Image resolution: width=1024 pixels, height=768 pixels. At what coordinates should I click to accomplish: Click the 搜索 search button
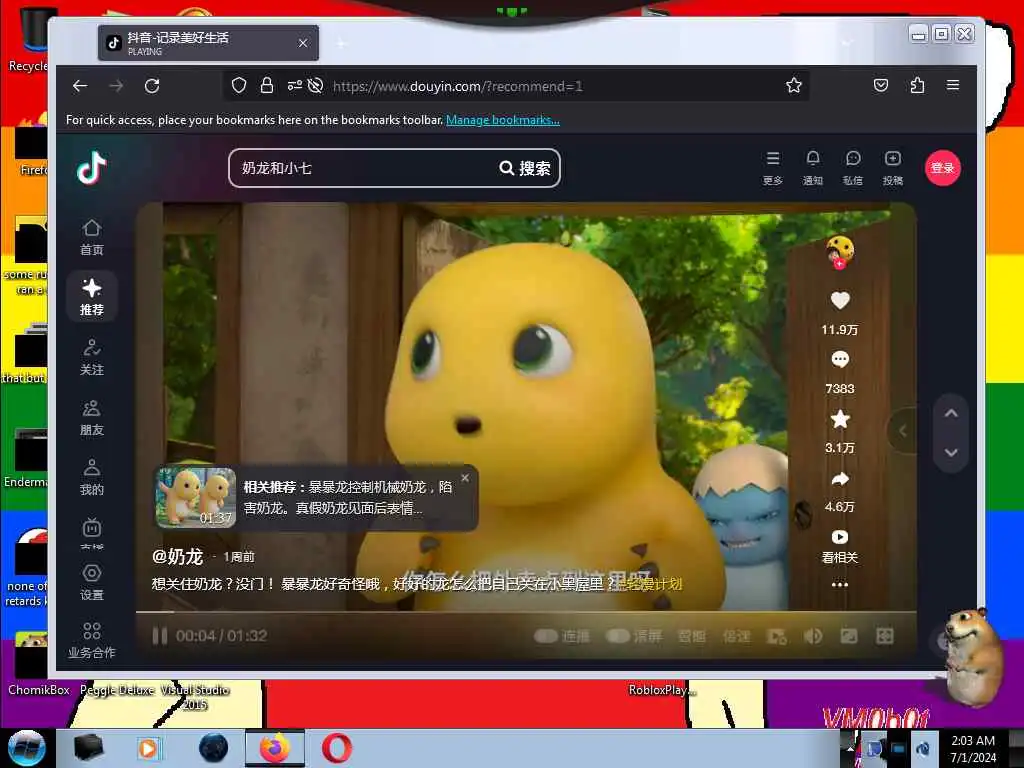coord(525,168)
